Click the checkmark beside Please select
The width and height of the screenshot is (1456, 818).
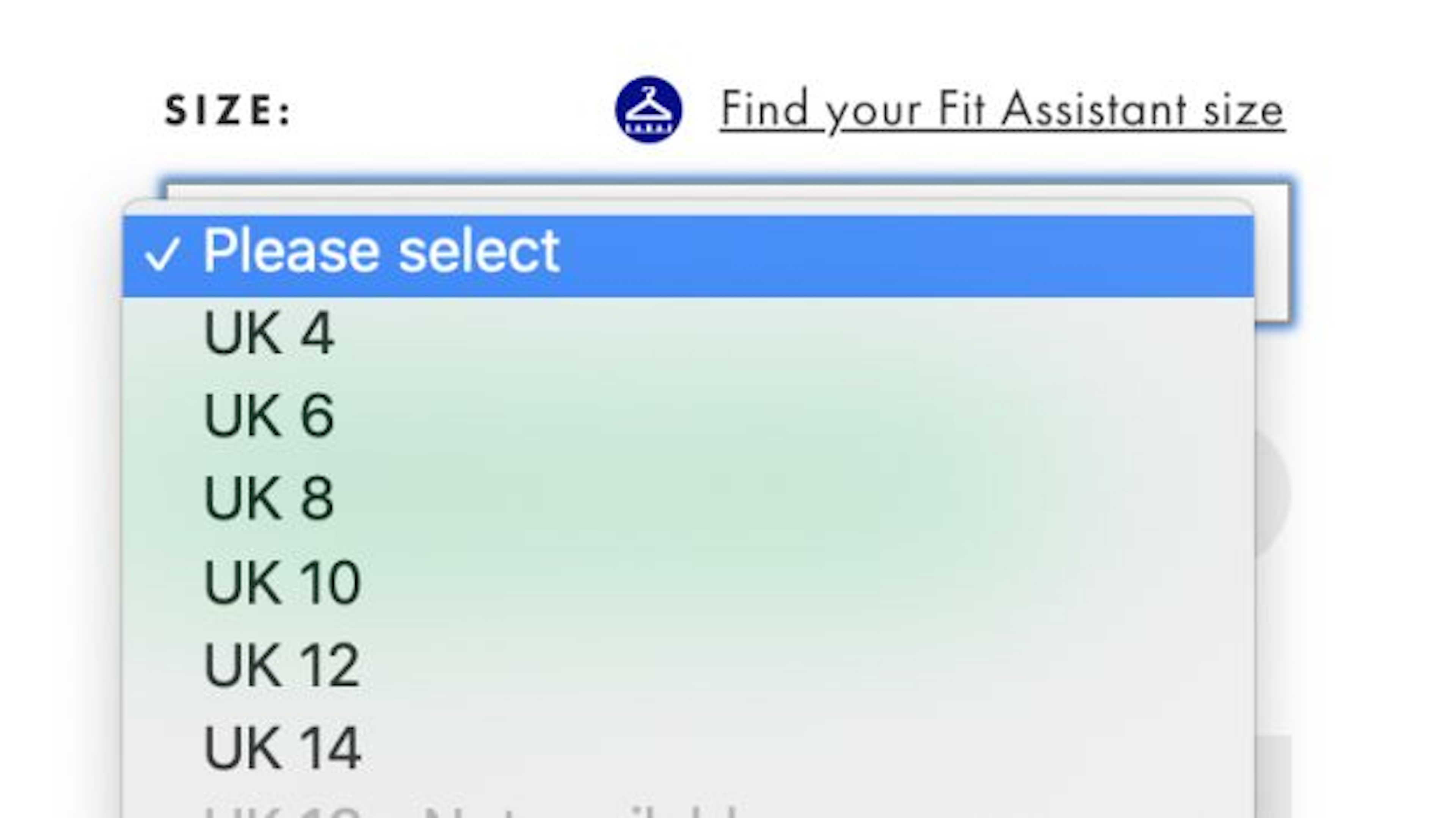click(162, 254)
